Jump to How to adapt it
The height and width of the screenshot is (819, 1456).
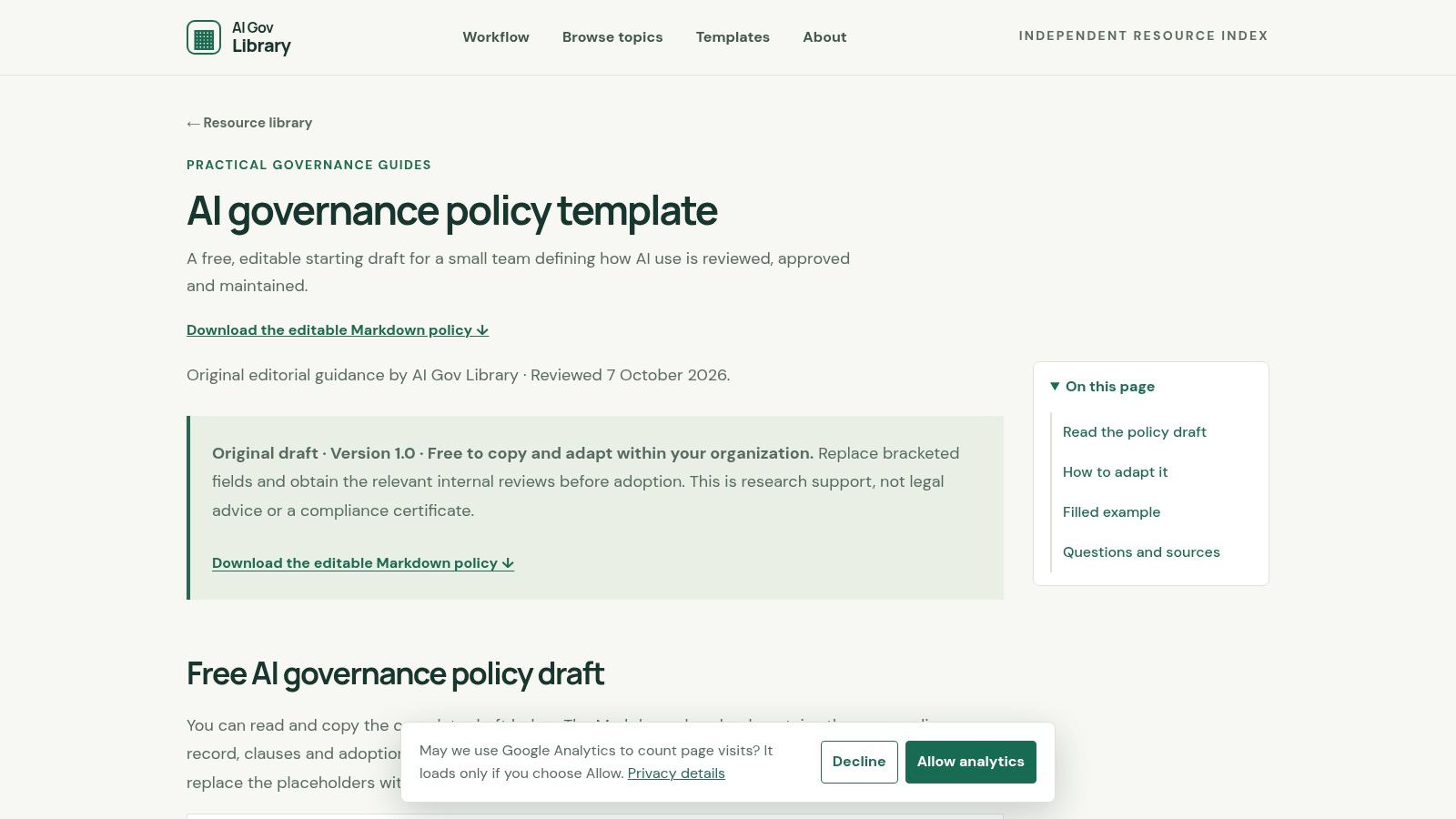1115,472
